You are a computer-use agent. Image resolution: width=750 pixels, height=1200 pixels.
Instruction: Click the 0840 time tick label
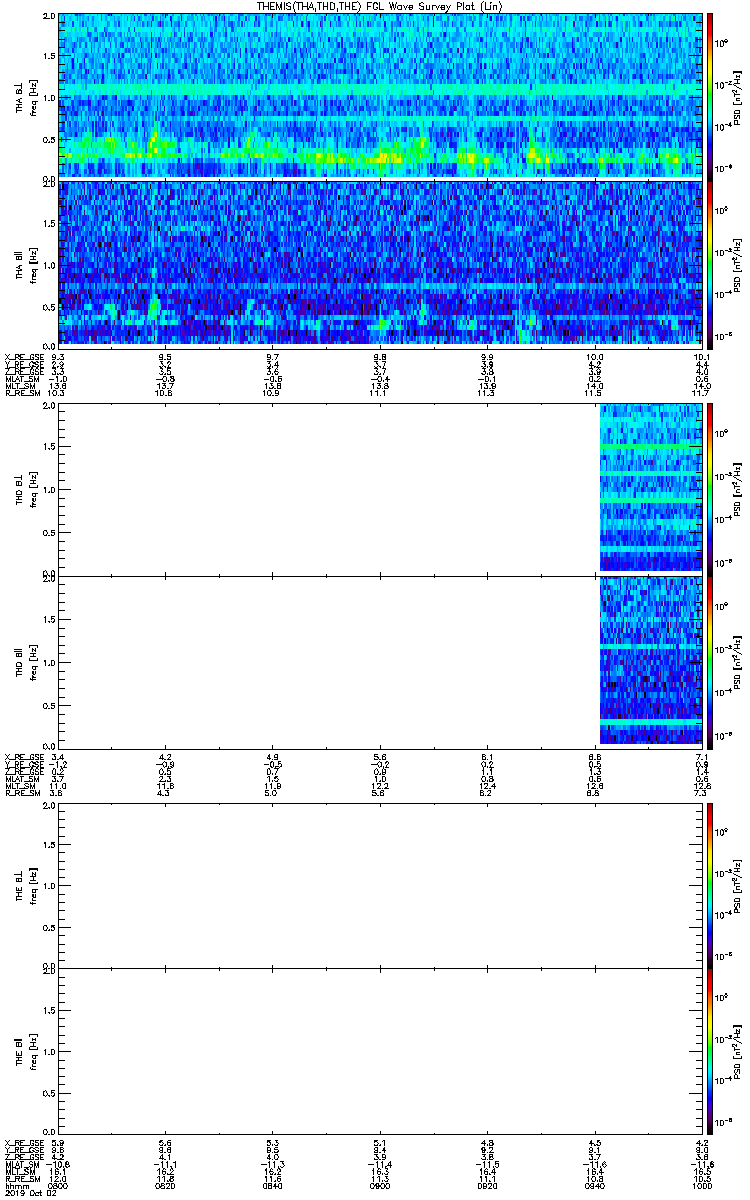click(272, 1185)
